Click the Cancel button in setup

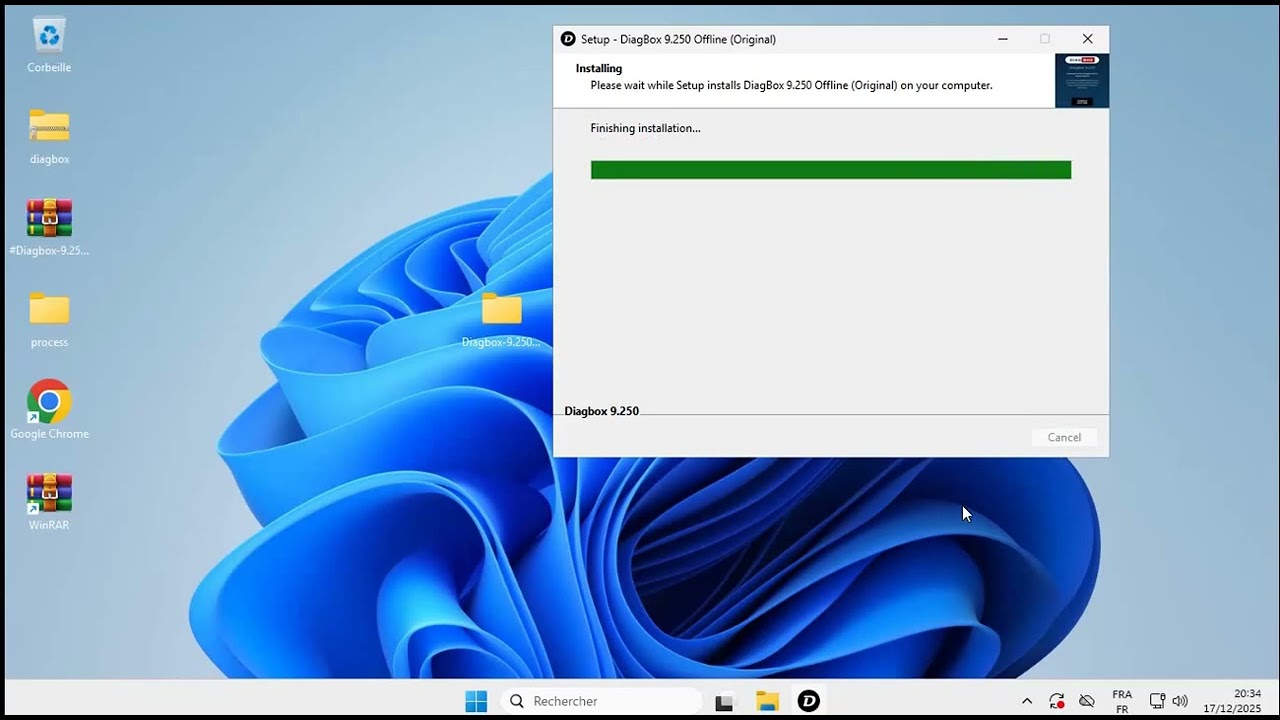(x=1064, y=437)
